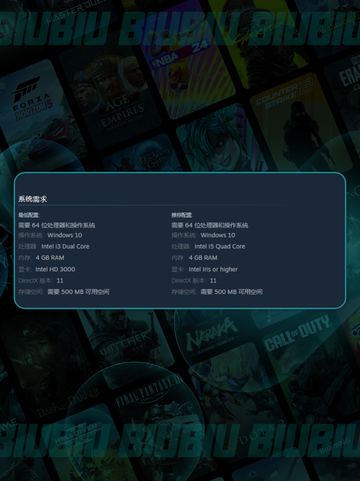Screen dimensions: 360x481
Task: Click the recommended 4 GB RAM entry
Action: pos(203,258)
